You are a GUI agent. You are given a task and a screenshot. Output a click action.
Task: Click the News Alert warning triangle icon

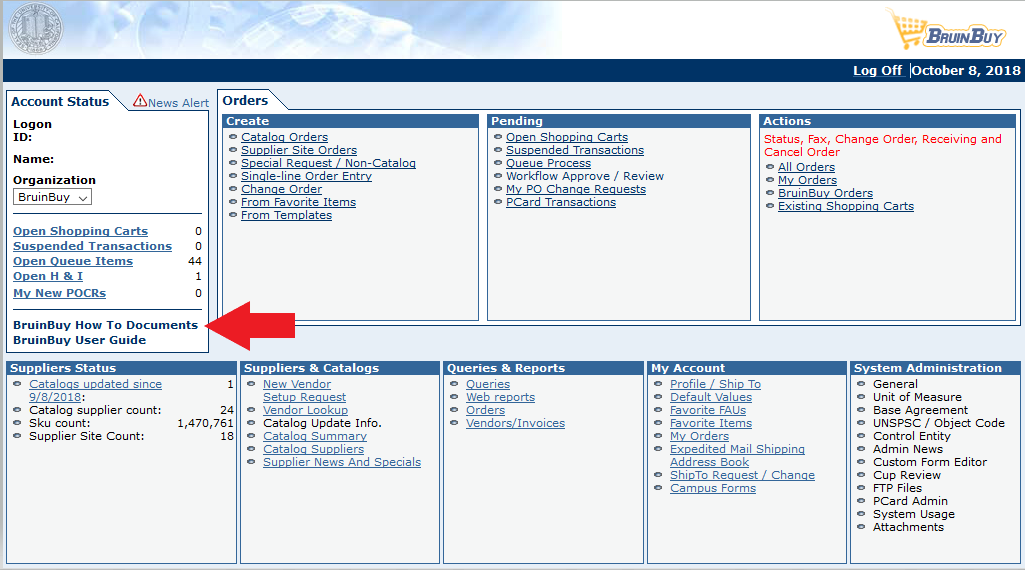(x=140, y=101)
